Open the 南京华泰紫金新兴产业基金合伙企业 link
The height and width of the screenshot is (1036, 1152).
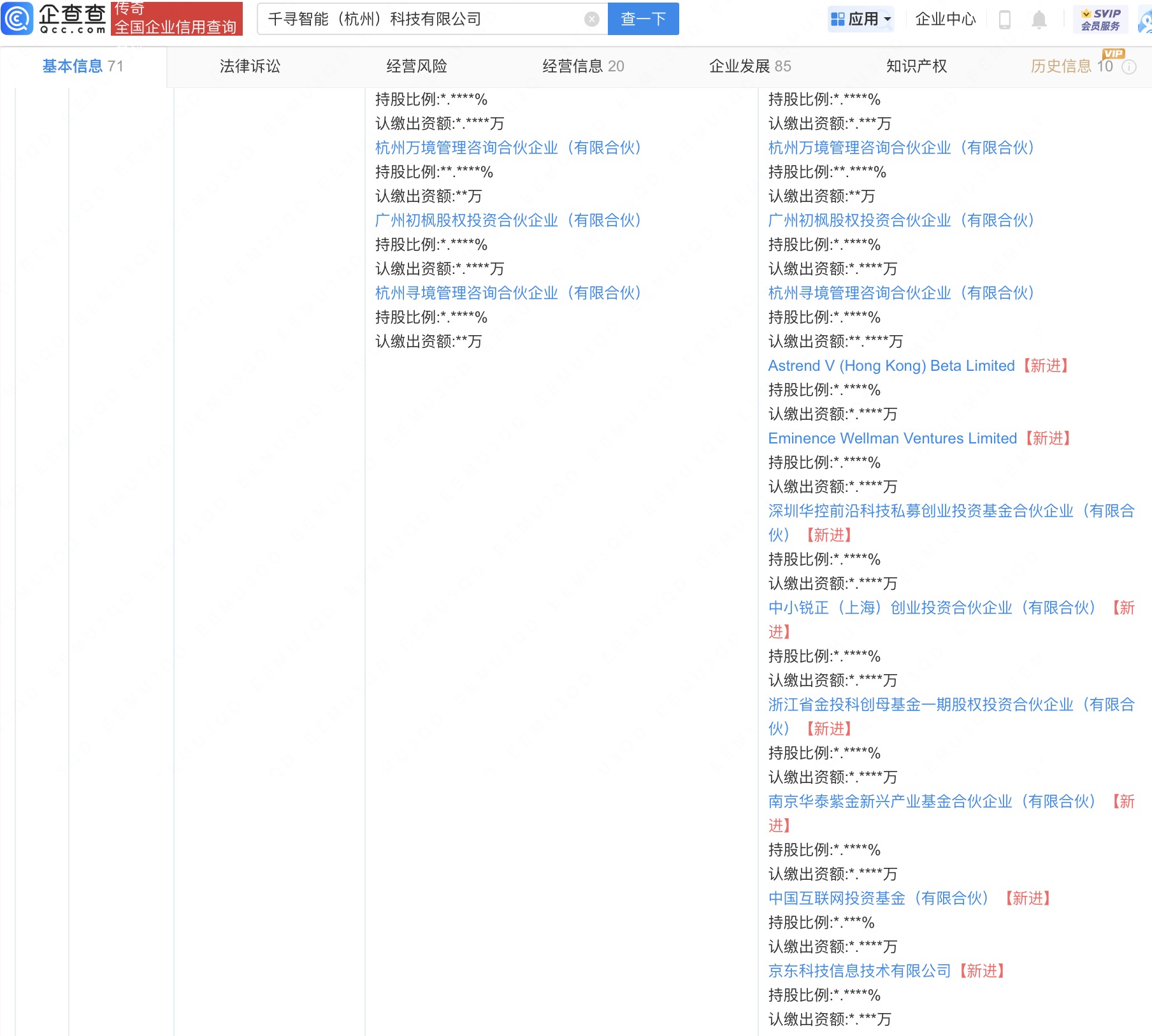click(x=930, y=802)
